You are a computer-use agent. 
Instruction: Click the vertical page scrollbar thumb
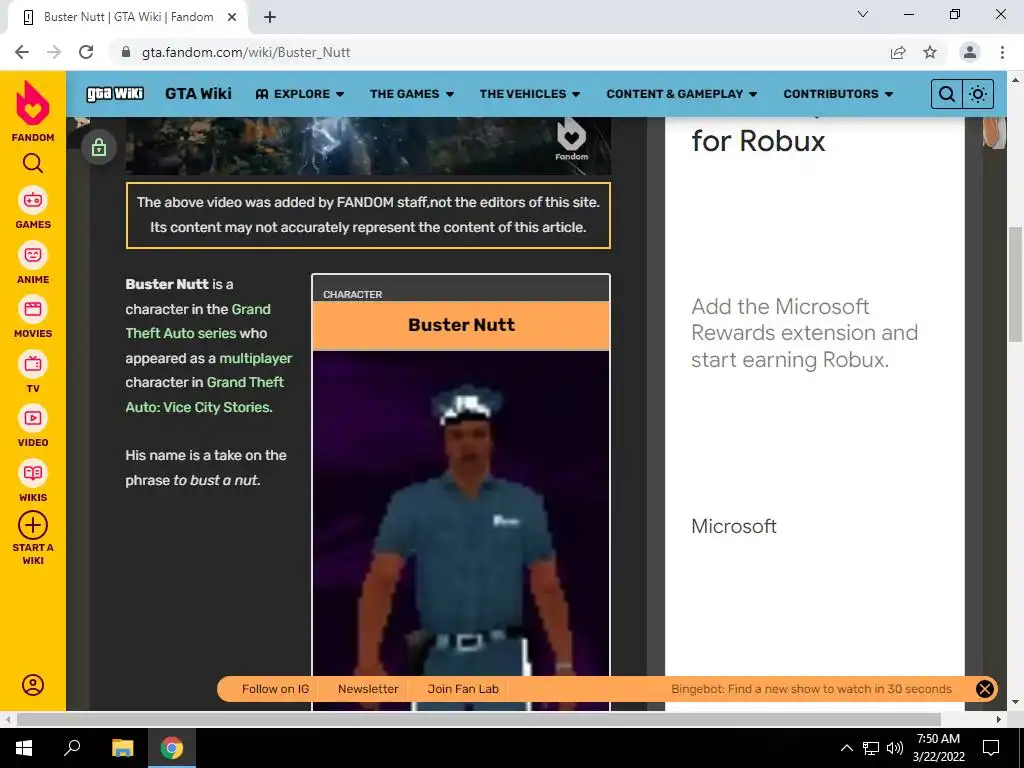1016,284
